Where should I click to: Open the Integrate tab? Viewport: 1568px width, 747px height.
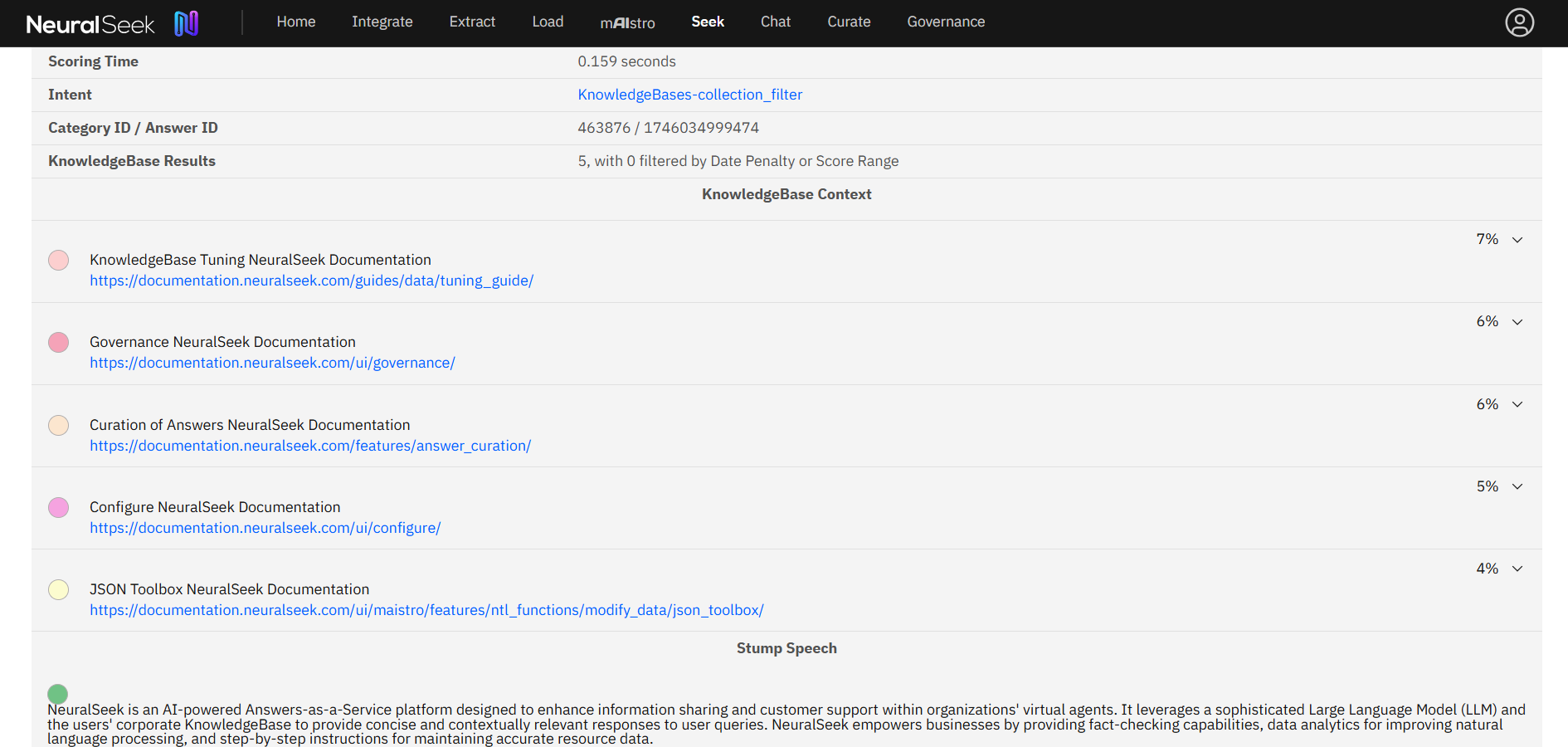(382, 22)
